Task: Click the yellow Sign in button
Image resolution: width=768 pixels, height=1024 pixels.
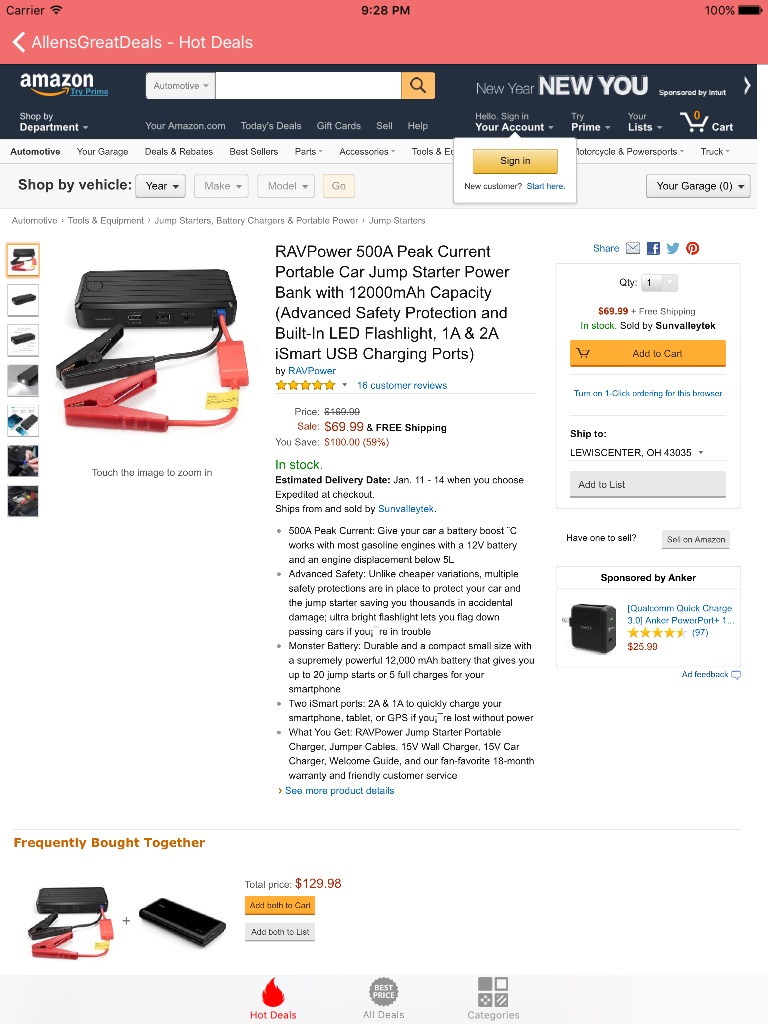Action: click(515, 161)
